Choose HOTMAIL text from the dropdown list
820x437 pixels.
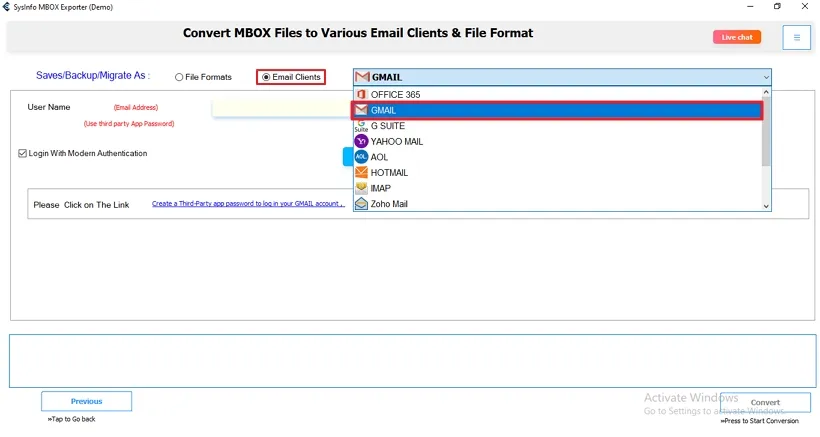click(x=389, y=173)
